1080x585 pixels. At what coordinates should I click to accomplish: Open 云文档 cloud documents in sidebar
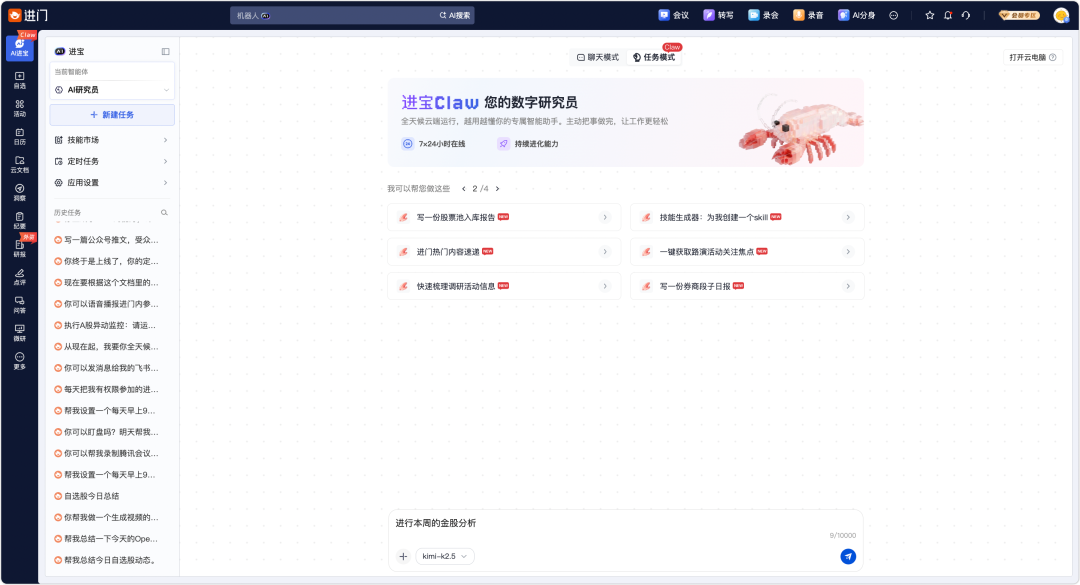[x=19, y=164]
